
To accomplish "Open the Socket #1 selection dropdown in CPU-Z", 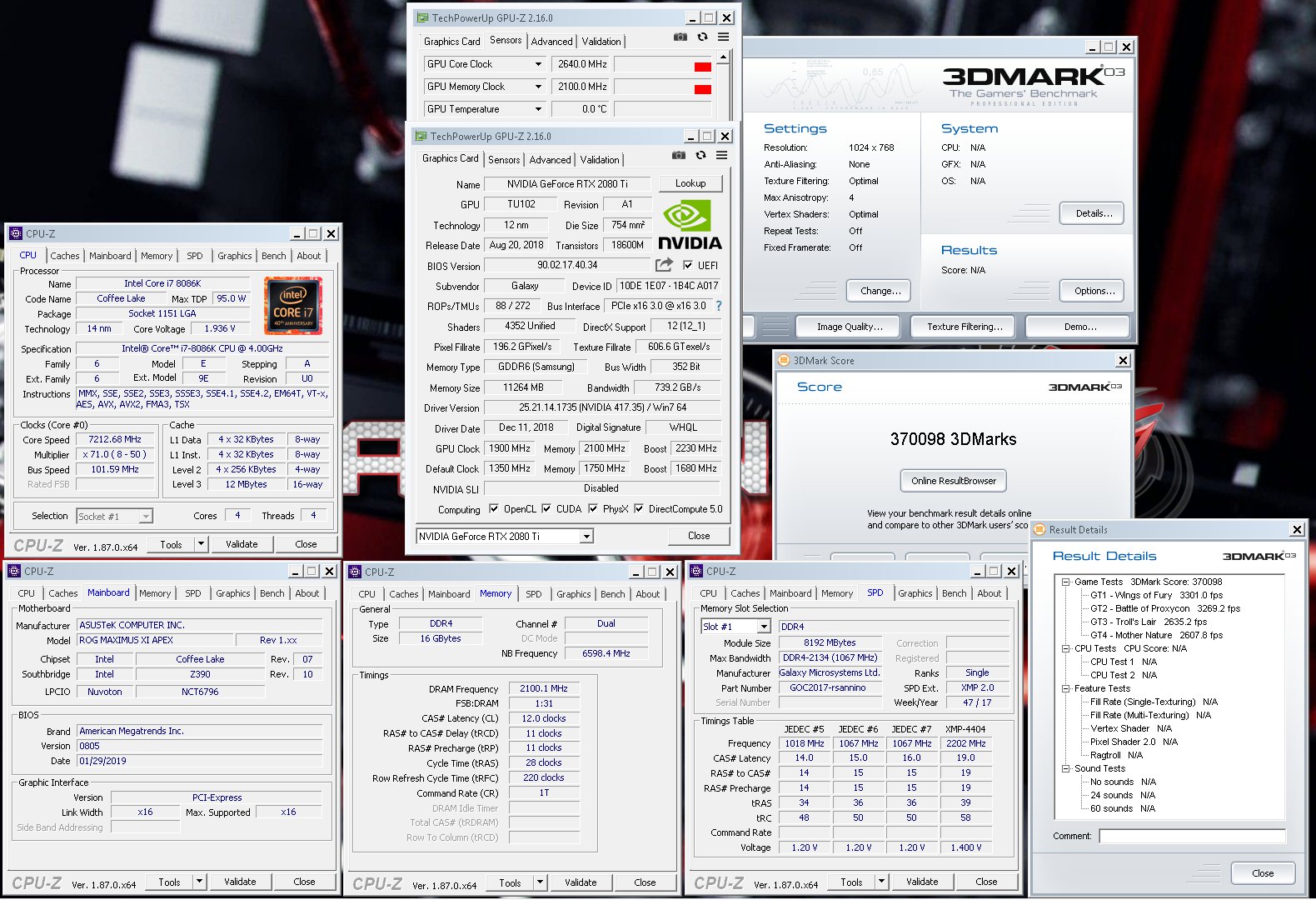I will (x=146, y=517).
